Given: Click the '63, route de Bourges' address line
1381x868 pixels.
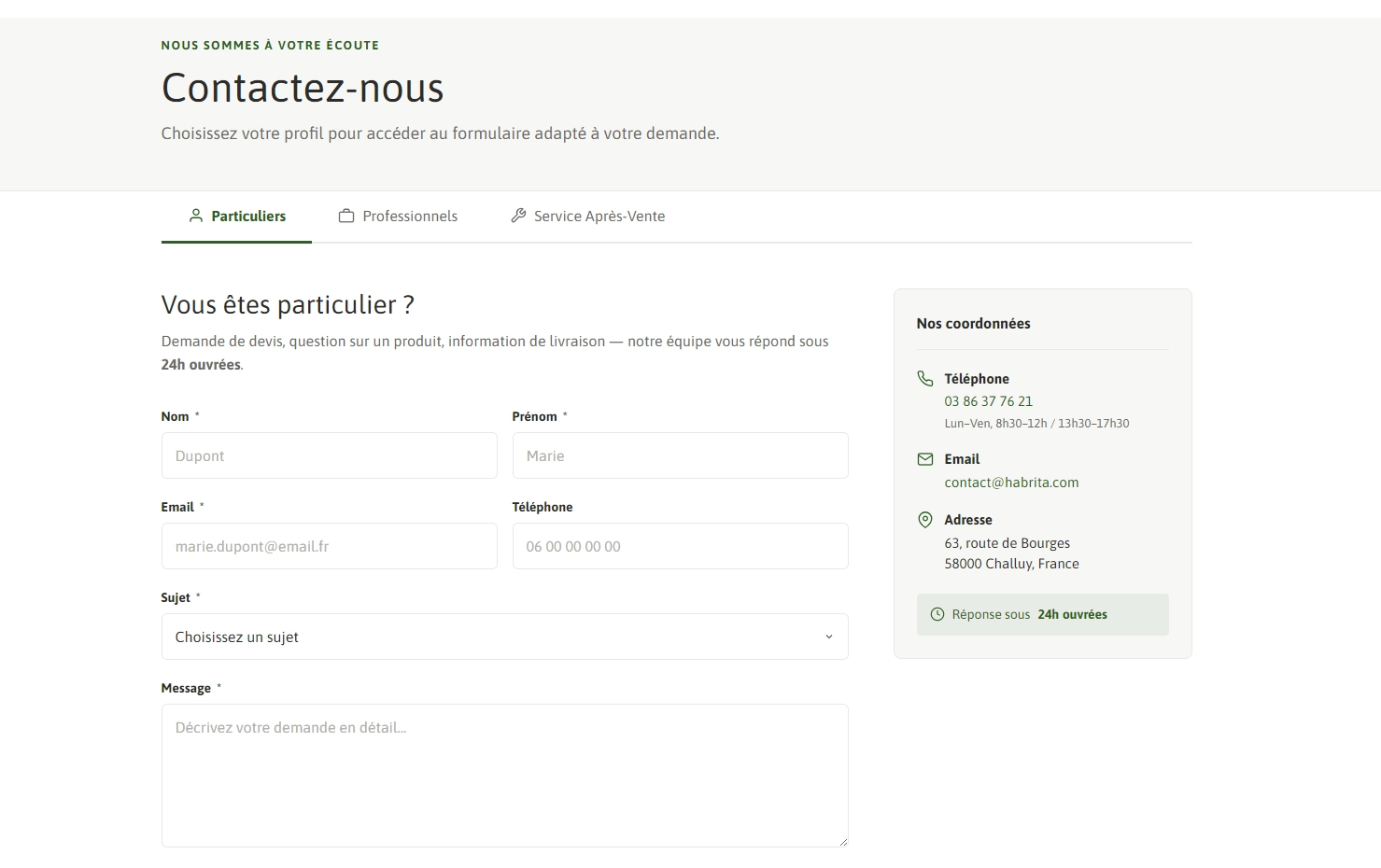Looking at the screenshot, I should [x=1007, y=543].
